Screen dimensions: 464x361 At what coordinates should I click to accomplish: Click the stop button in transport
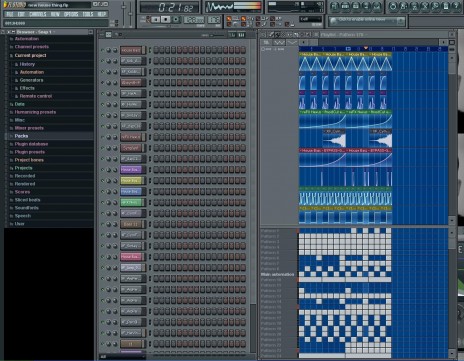[165, 20]
